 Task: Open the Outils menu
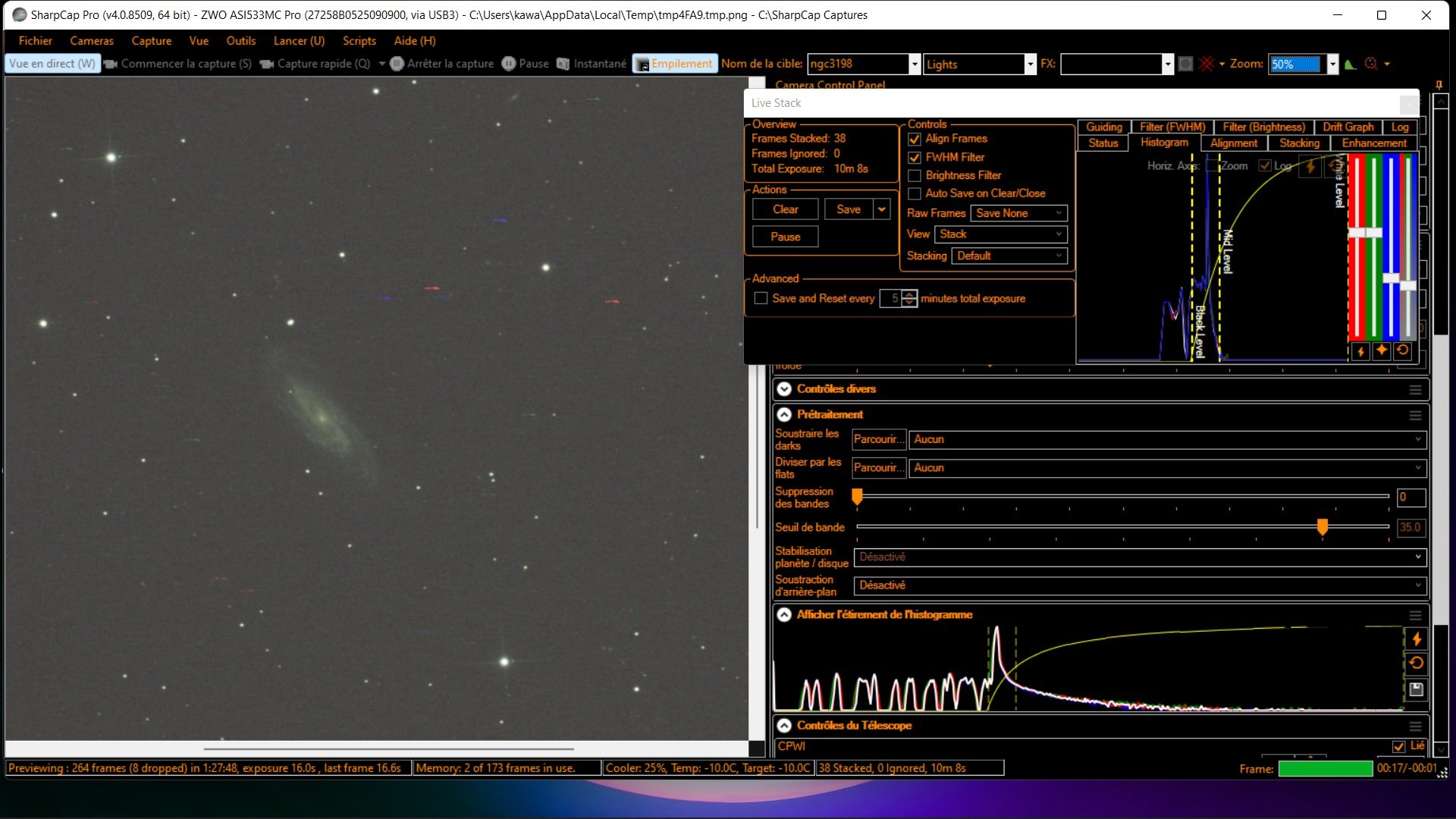241,41
